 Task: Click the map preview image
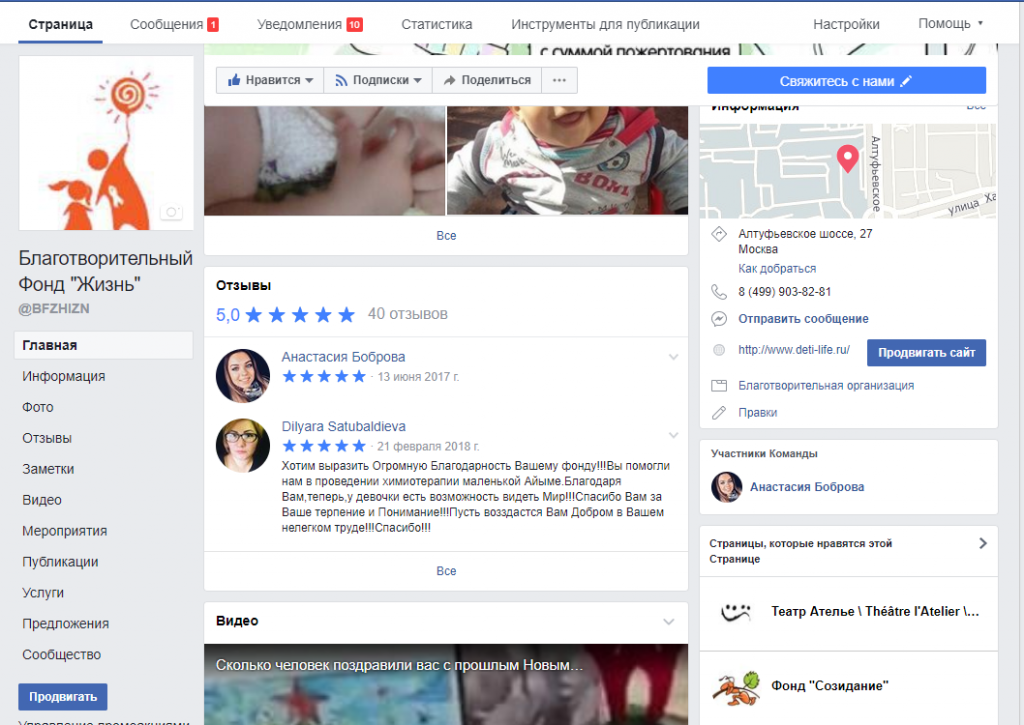[848, 171]
